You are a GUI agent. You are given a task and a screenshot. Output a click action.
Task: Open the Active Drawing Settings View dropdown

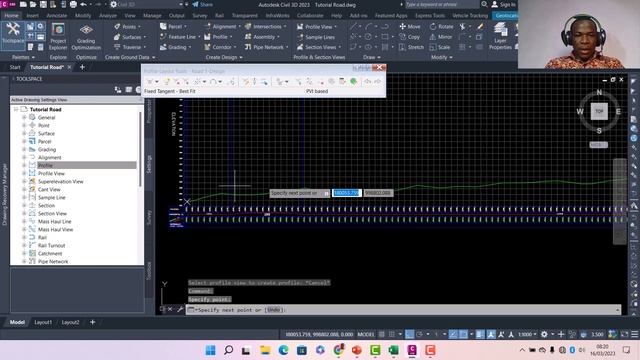click(x=76, y=100)
